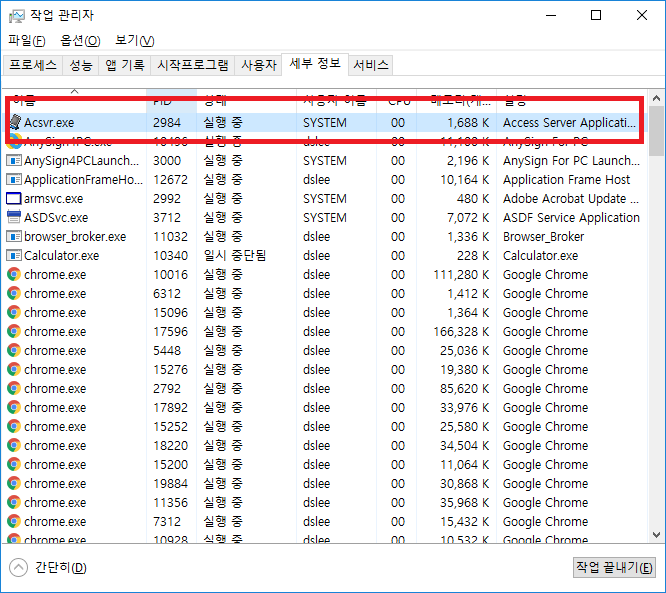This screenshot has height=593, width=666.
Task: Open the 옵션(O) menu
Action: (x=80, y=40)
